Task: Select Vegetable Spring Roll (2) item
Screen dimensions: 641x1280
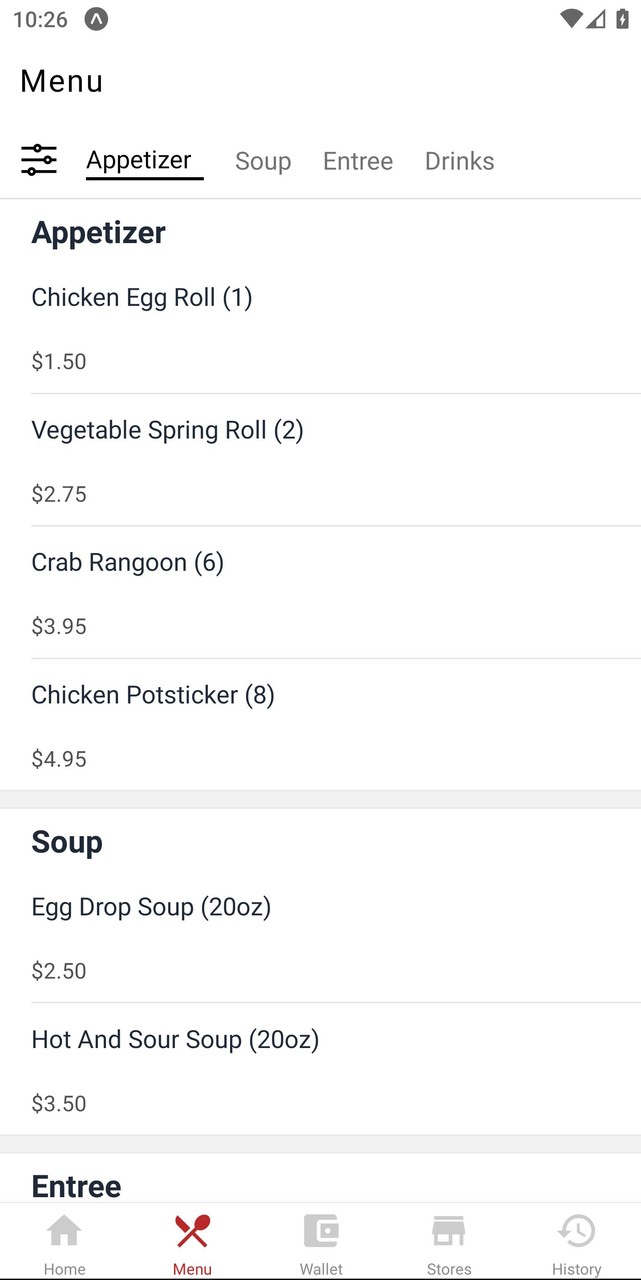Action: (167, 430)
